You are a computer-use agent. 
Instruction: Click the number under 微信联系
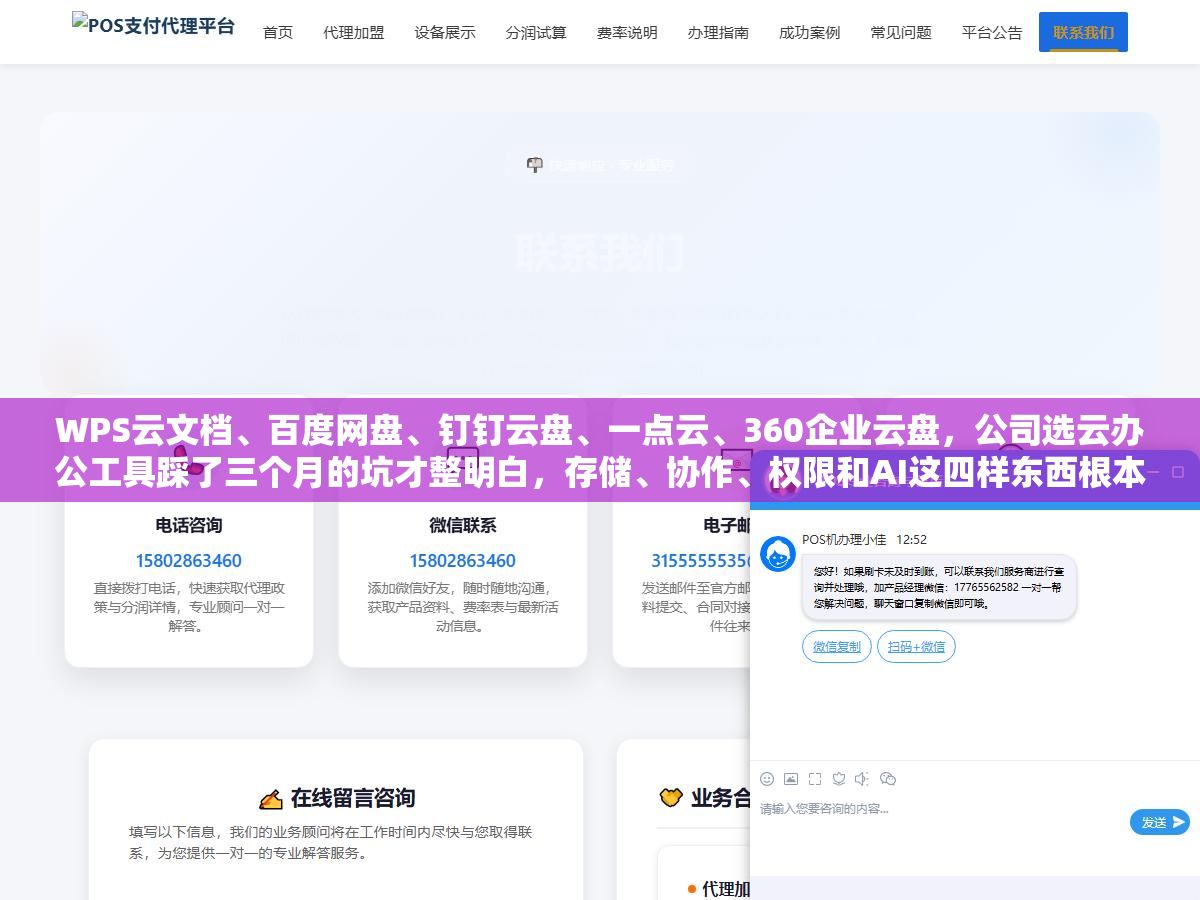click(462, 561)
